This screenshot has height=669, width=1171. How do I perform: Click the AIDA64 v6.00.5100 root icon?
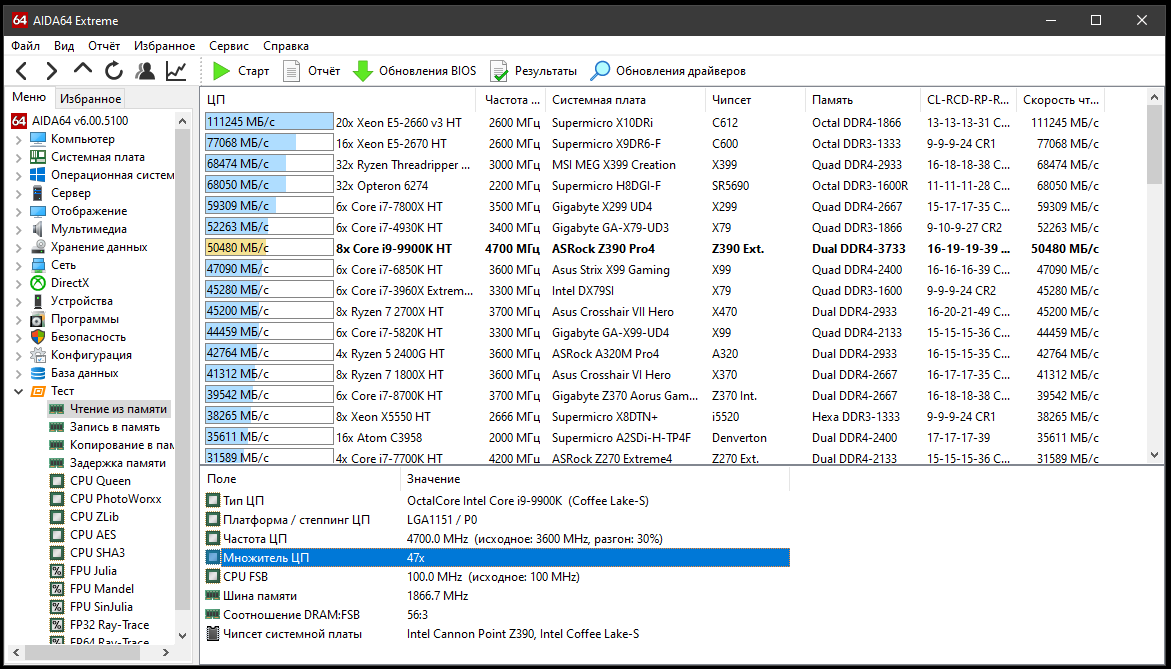(x=19, y=121)
